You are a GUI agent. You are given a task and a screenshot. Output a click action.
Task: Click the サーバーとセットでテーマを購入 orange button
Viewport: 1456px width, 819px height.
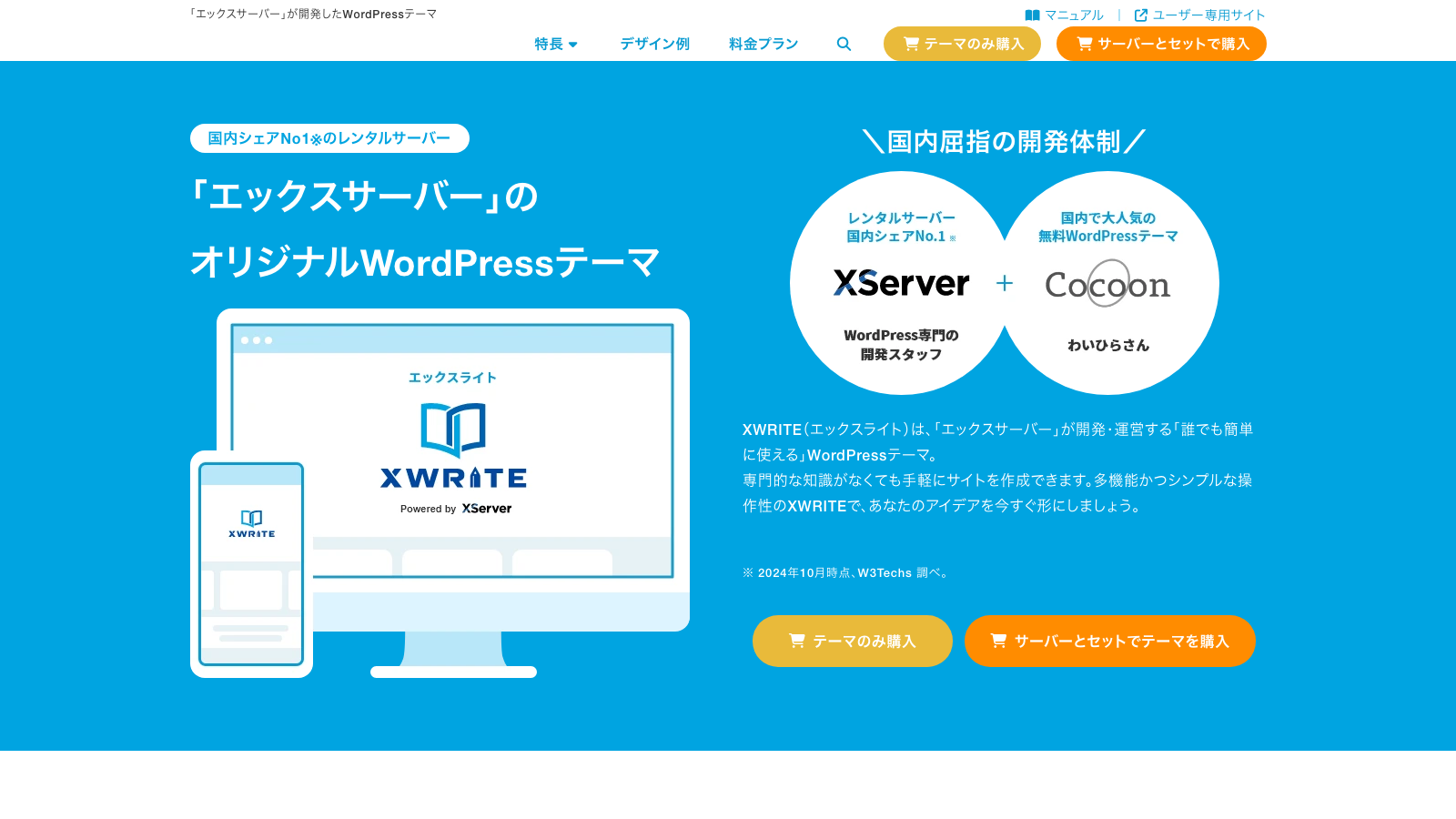point(1110,641)
